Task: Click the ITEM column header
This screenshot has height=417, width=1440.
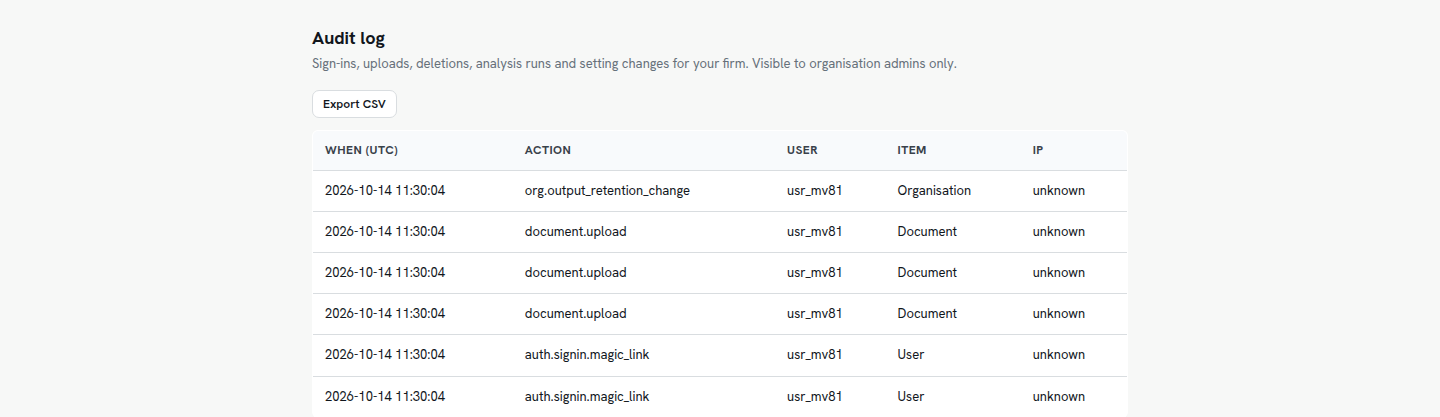Action: click(912, 150)
